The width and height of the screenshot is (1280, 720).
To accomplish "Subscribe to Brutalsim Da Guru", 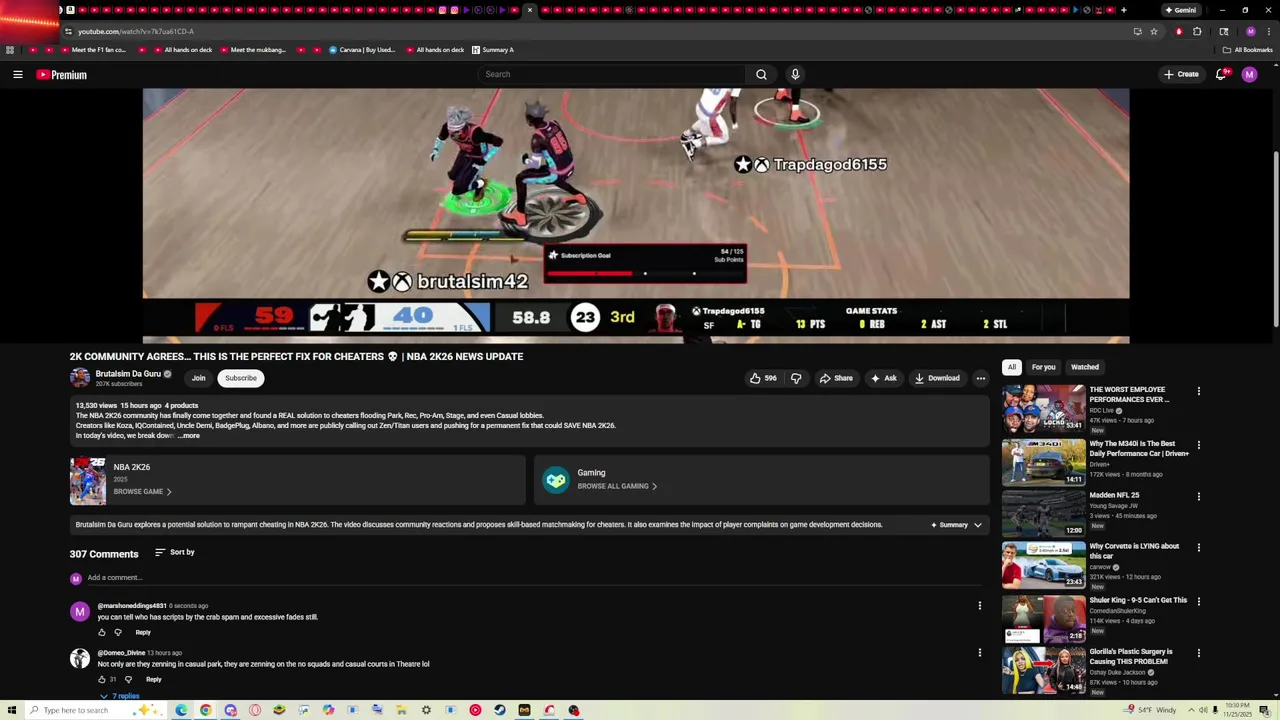I will coord(241,378).
